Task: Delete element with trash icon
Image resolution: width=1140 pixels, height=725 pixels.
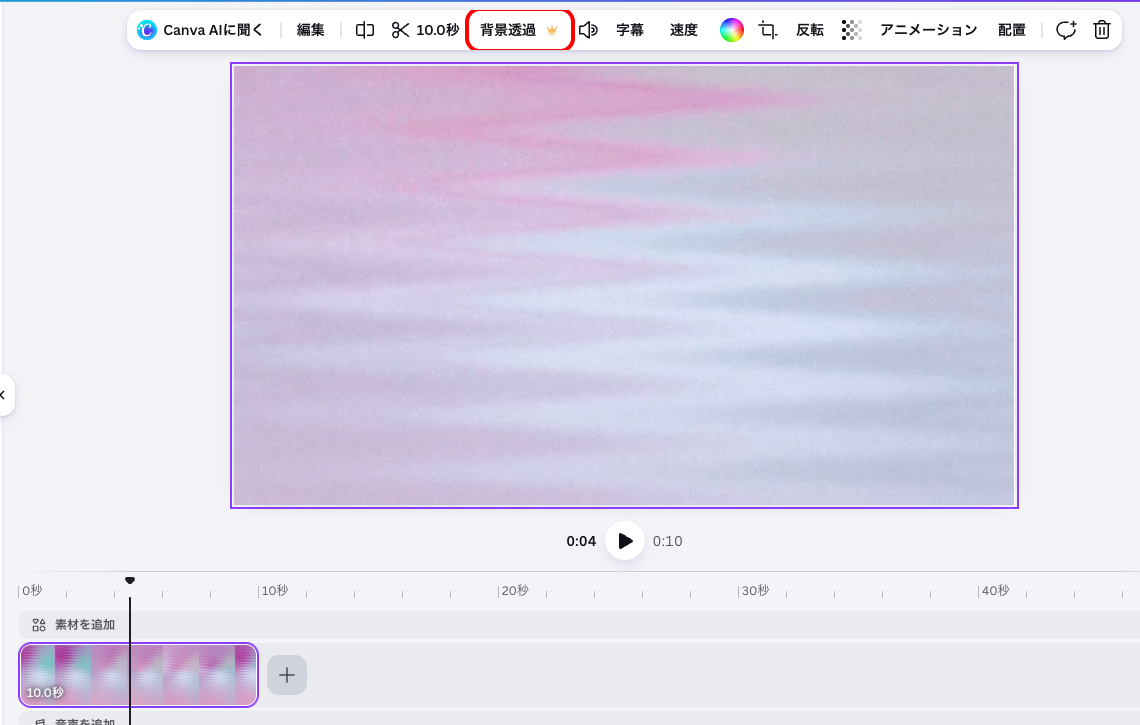Action: tap(1101, 30)
